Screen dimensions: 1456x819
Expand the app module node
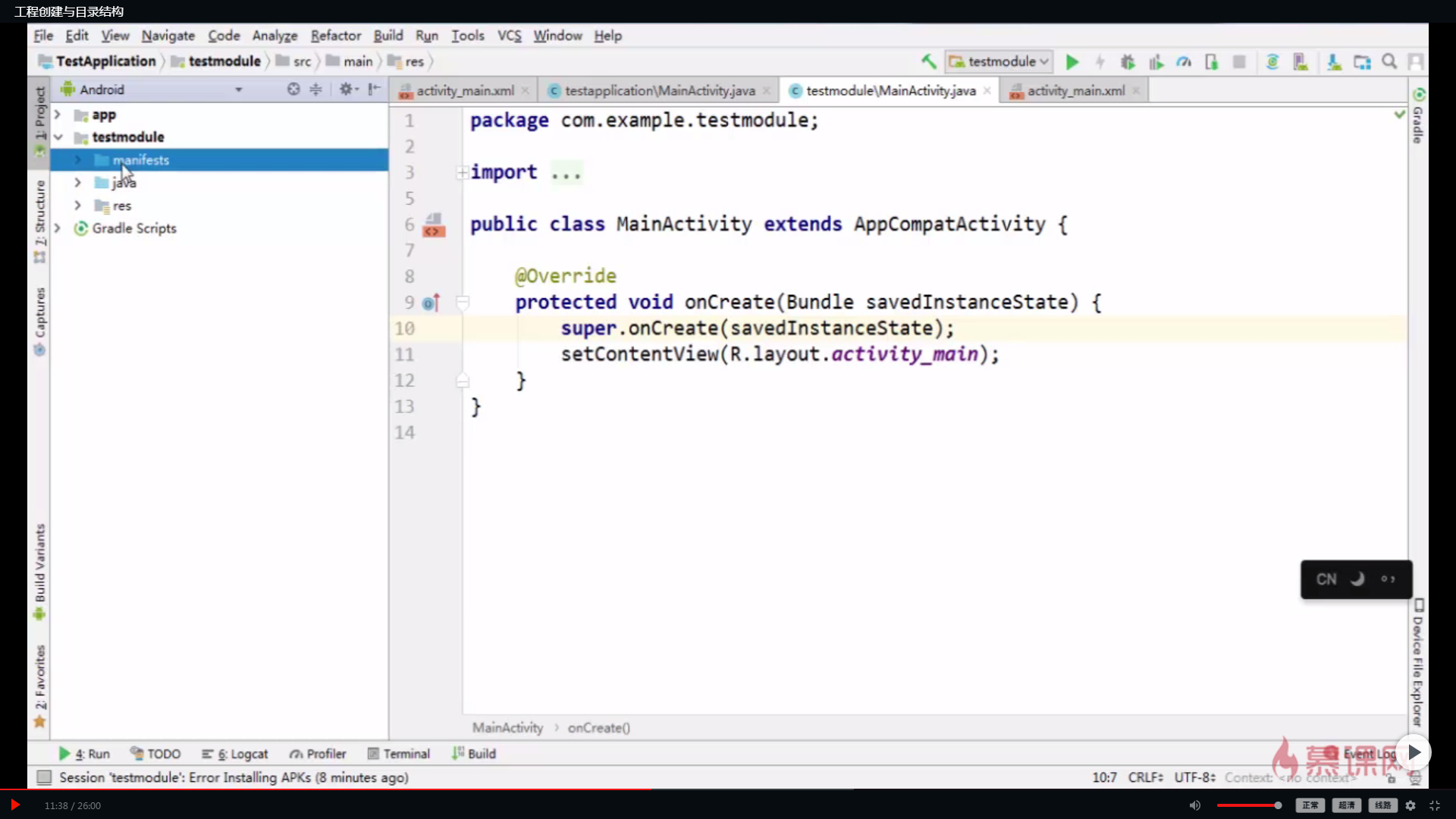pyautogui.click(x=58, y=115)
